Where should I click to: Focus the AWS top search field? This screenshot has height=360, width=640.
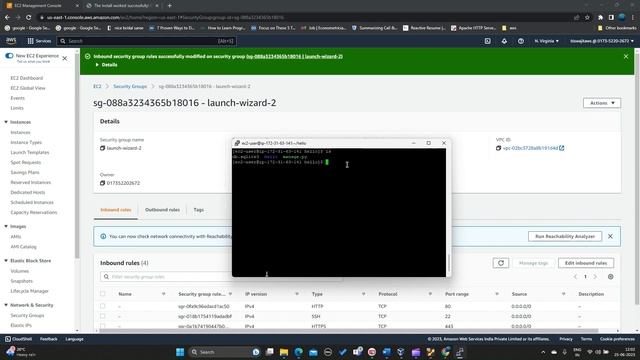(147, 41)
